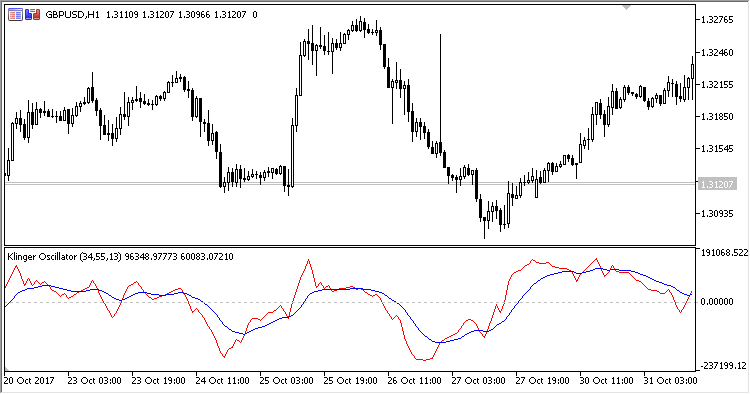
Task: Click the 25 Oct 03:00 time label
Action: (287, 381)
